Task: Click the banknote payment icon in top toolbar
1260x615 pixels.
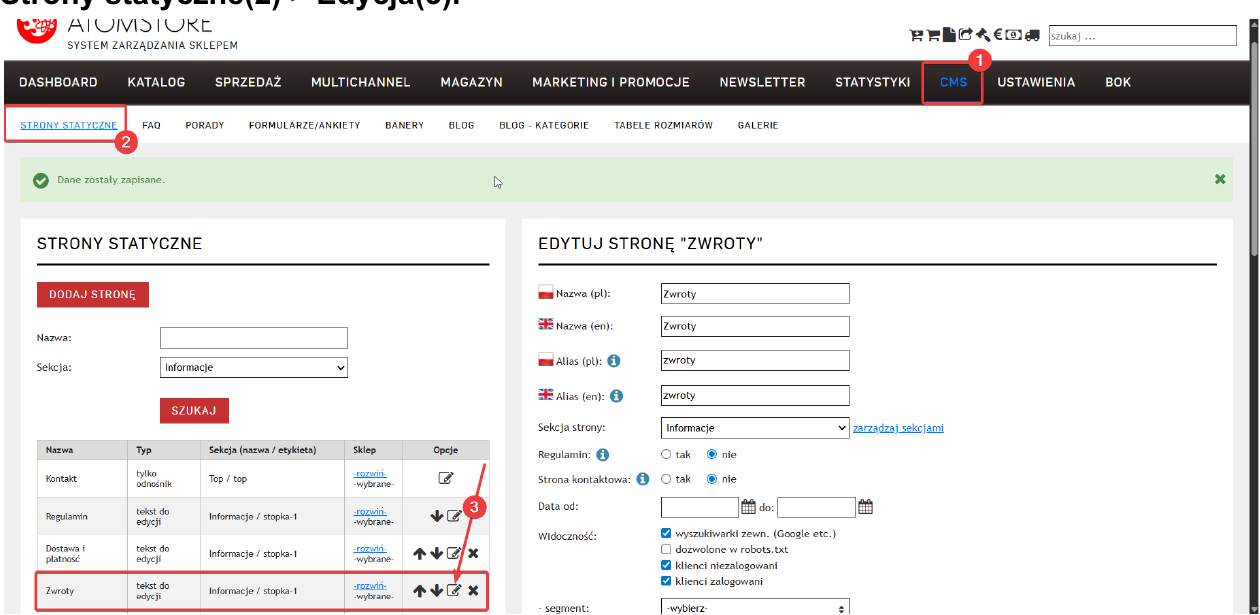Action: [1013, 35]
